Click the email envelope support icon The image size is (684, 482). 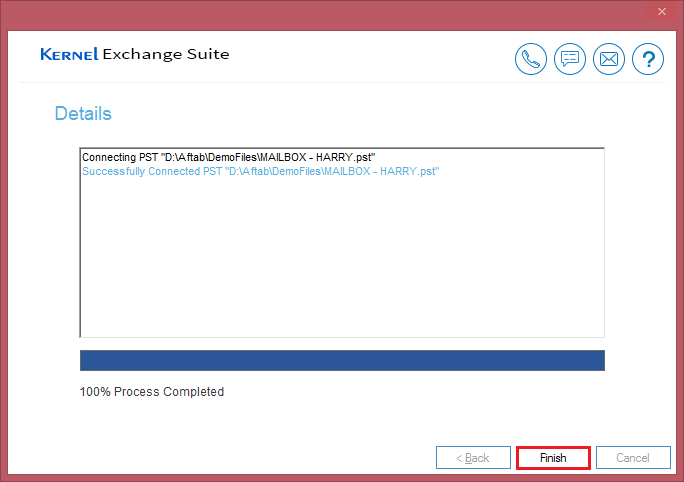(609, 59)
